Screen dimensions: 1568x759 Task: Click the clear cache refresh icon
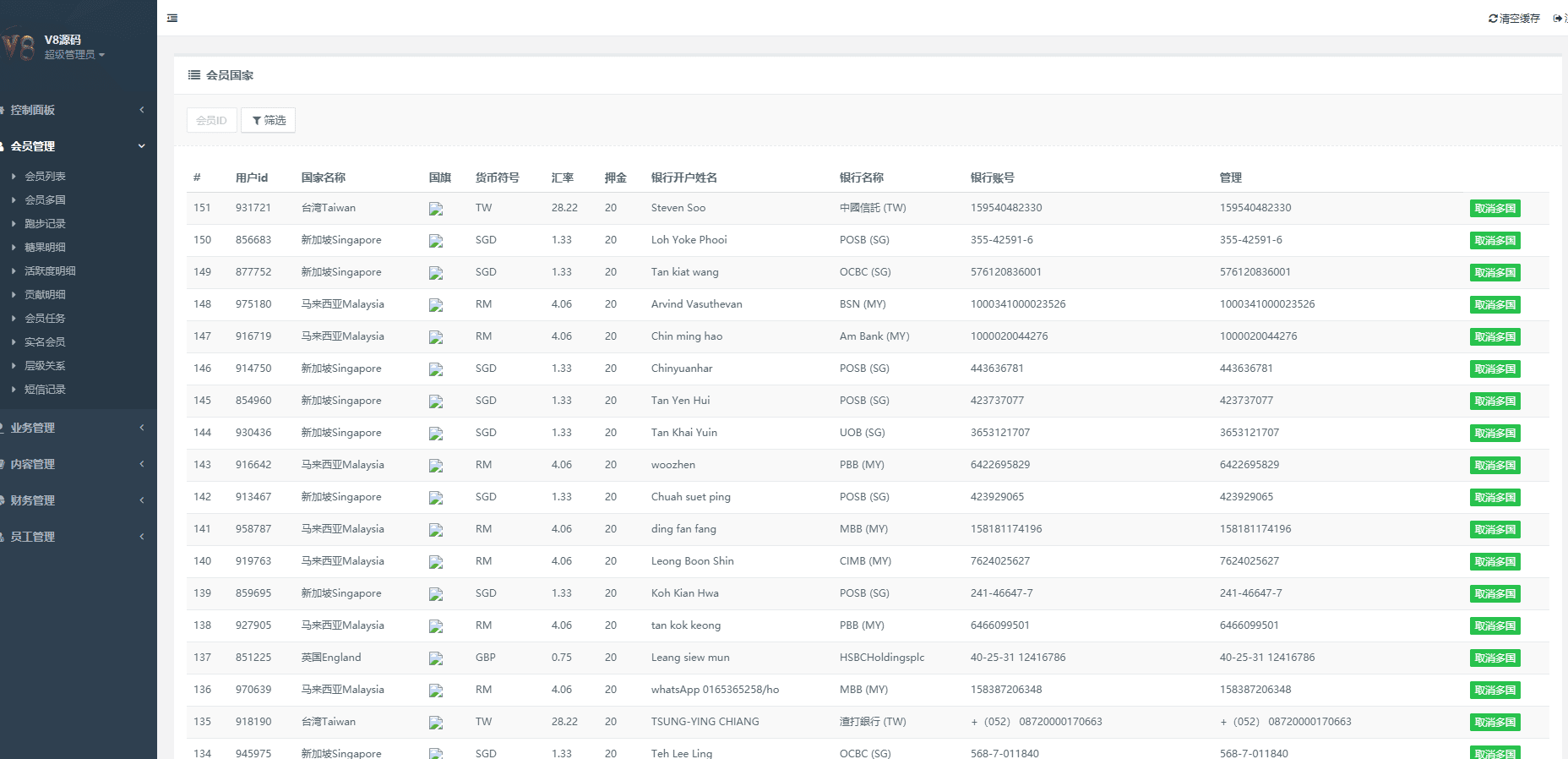[1493, 19]
